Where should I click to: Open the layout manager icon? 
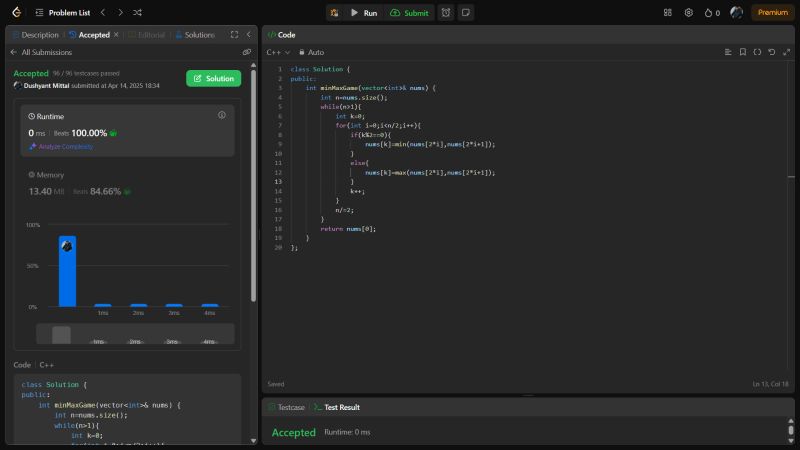point(667,13)
